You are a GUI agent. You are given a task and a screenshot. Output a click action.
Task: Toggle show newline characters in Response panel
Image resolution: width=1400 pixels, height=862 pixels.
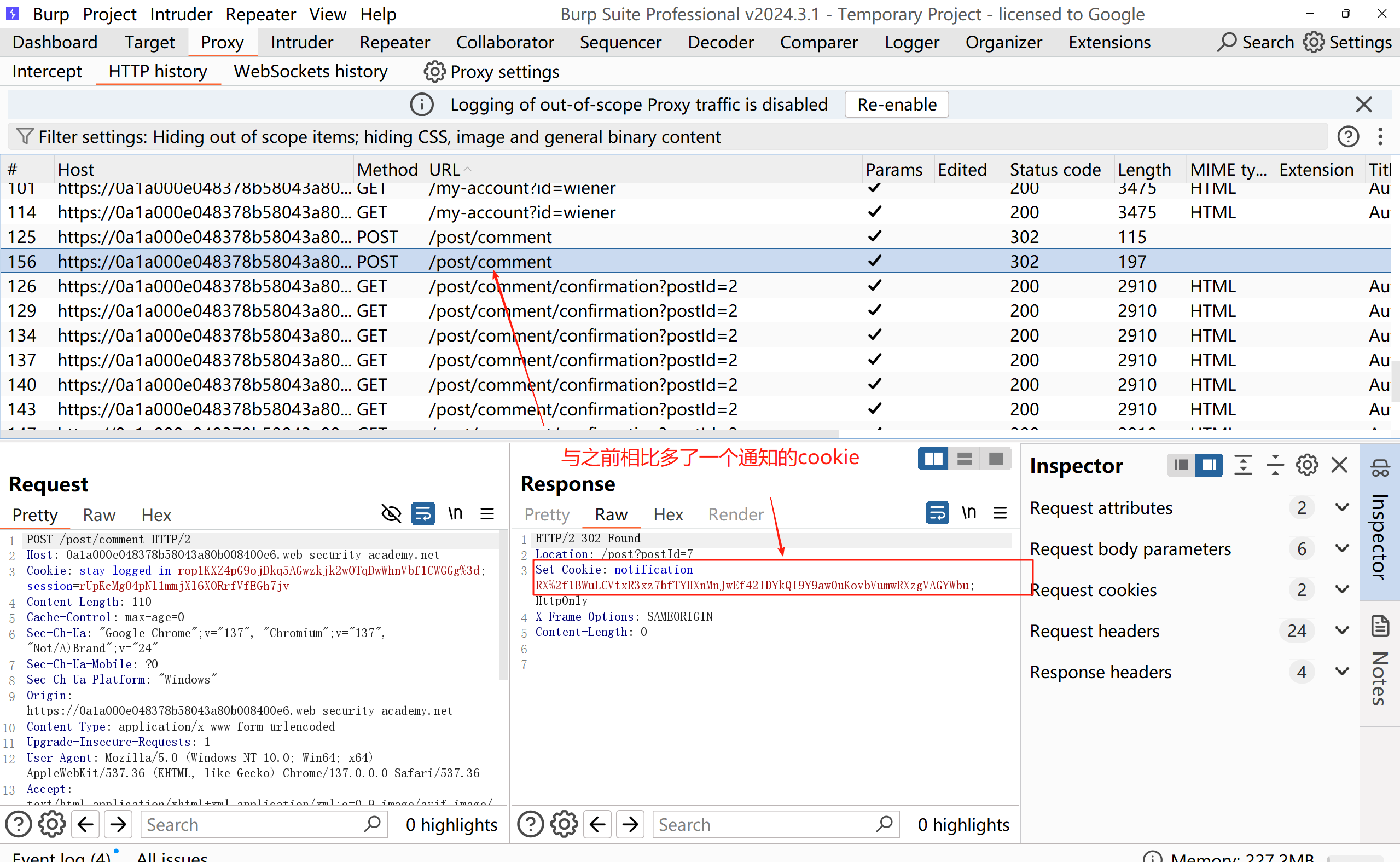(x=969, y=513)
